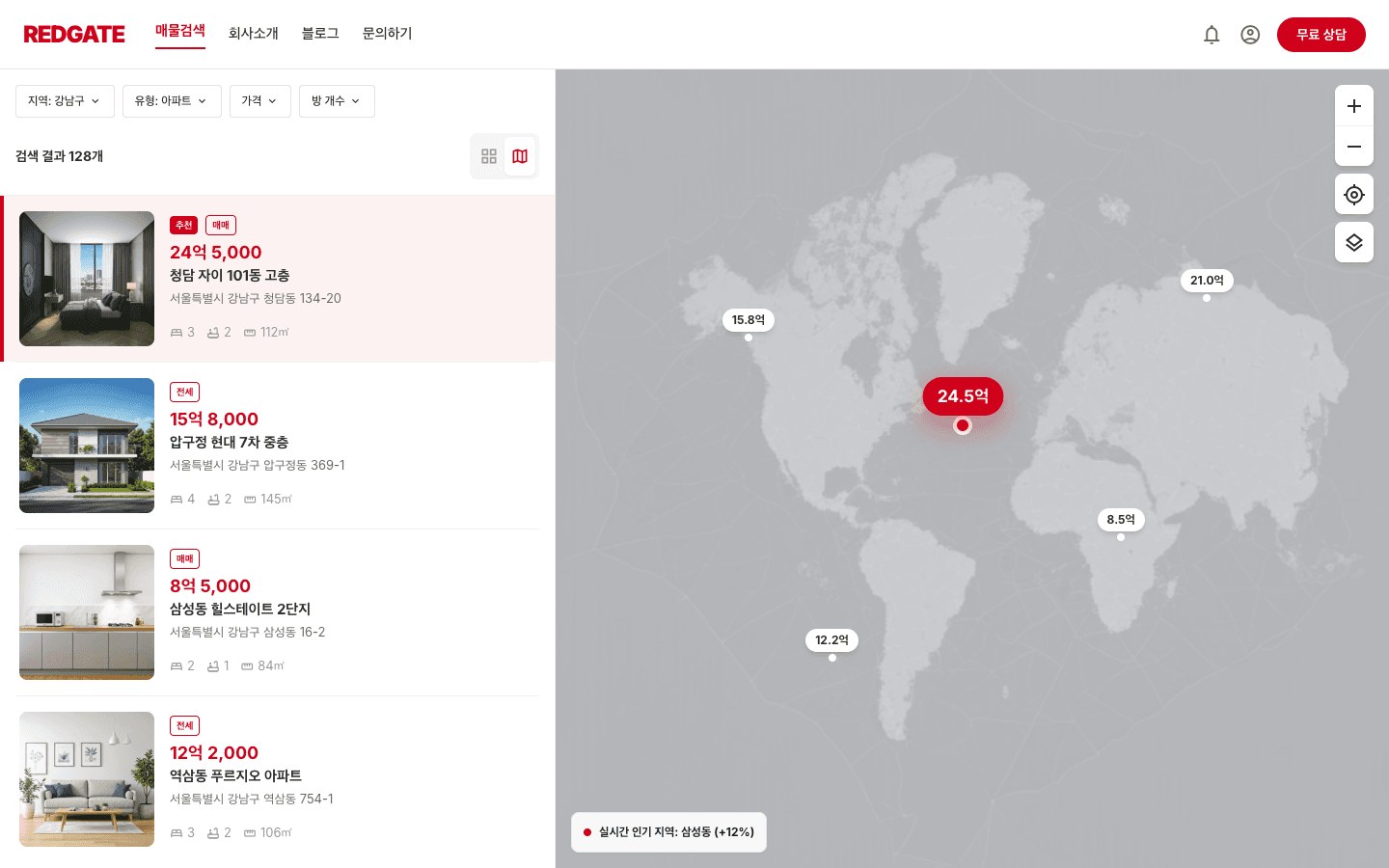This screenshot has height=868, width=1389.
Task: Expand the 가격 filter dropdown
Action: pyautogui.click(x=259, y=101)
